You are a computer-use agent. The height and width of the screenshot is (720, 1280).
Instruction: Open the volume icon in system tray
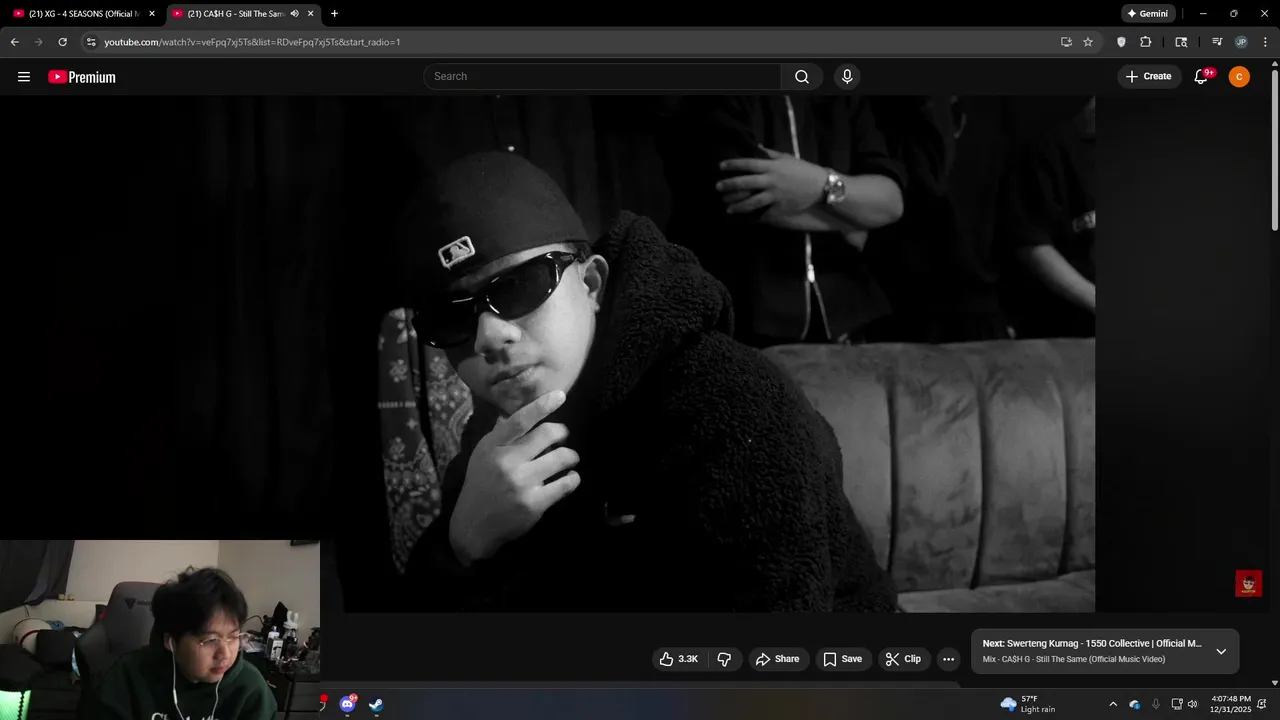pyautogui.click(x=1192, y=704)
